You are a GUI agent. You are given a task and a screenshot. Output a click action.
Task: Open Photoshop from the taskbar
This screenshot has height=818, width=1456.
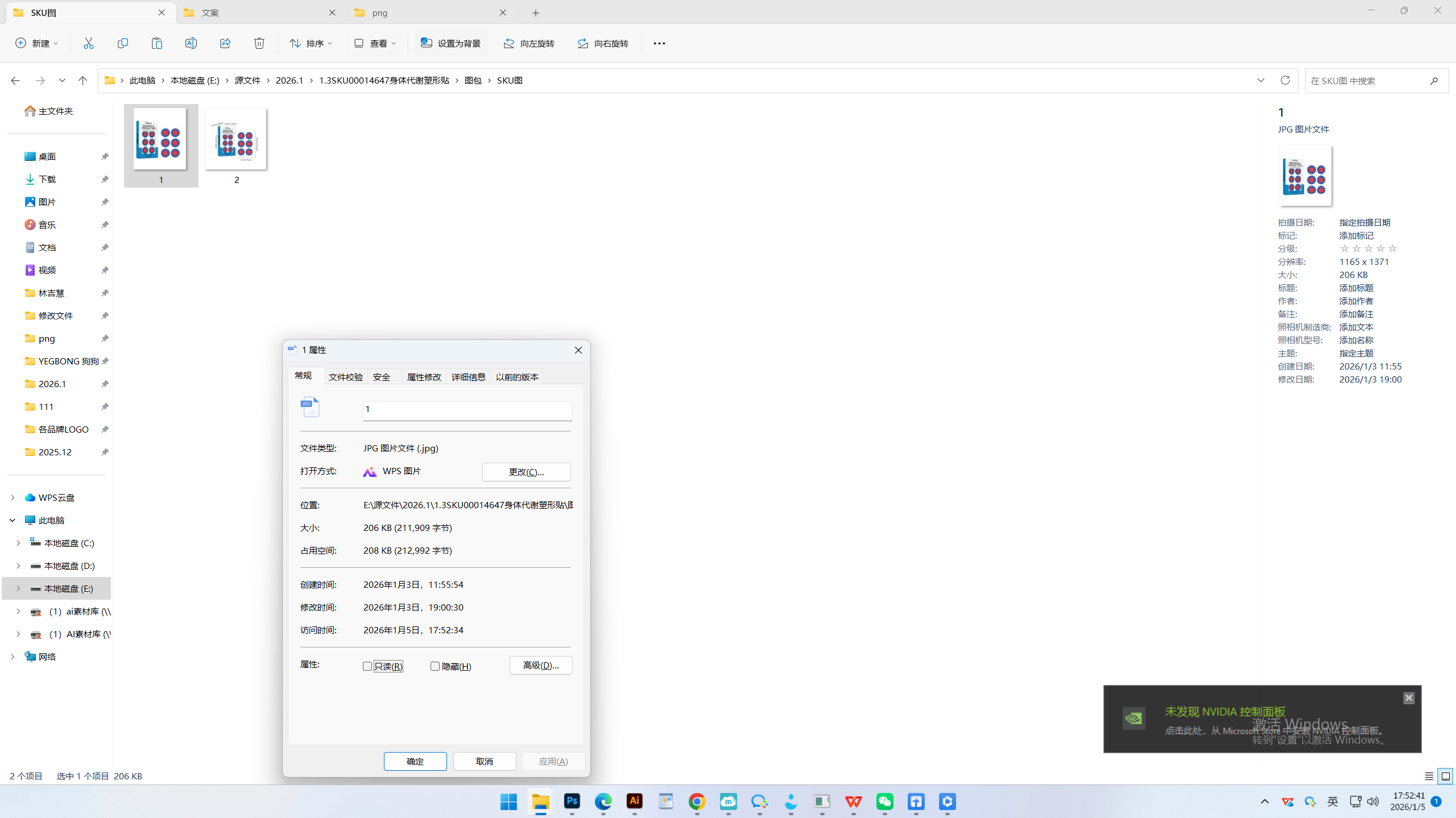[x=572, y=802]
